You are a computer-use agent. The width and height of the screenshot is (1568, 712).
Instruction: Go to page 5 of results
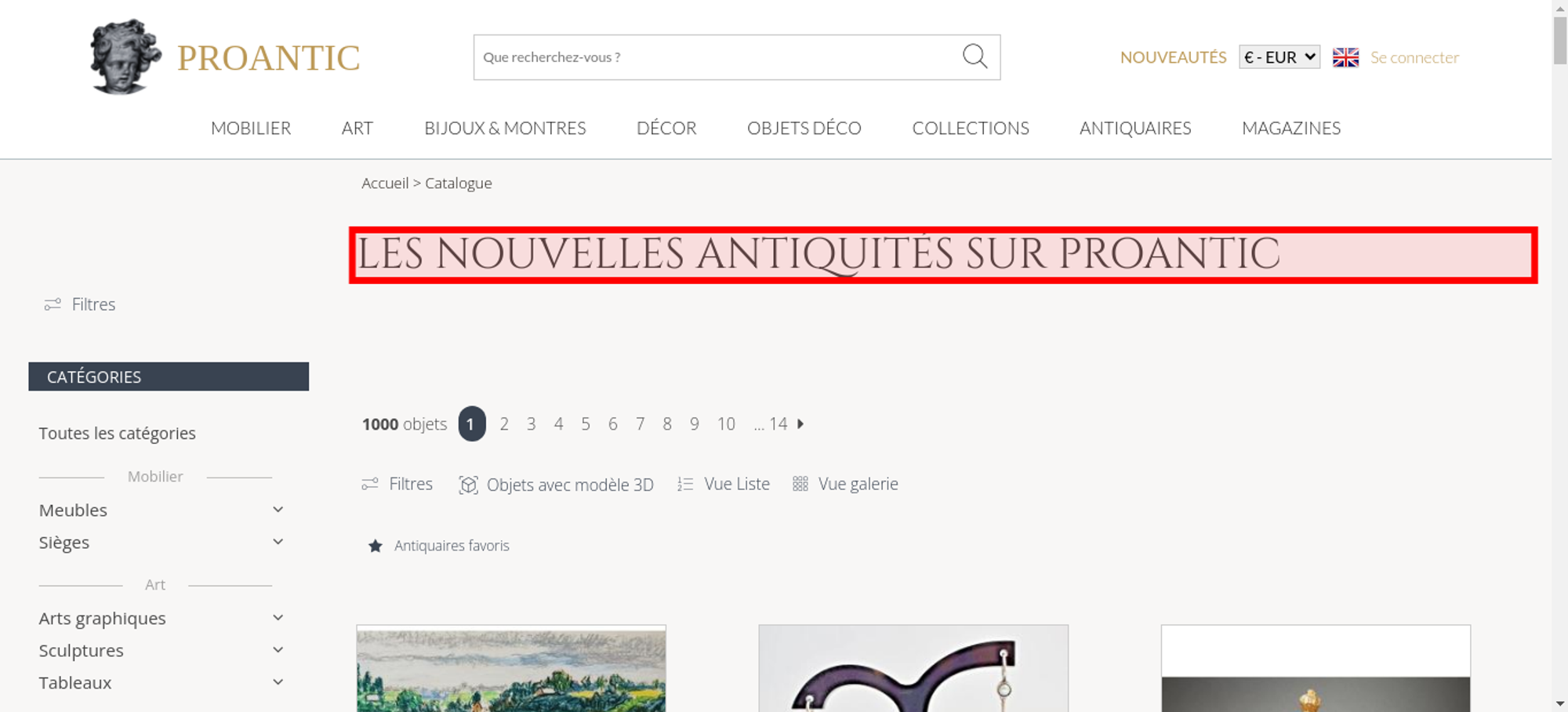[586, 423]
